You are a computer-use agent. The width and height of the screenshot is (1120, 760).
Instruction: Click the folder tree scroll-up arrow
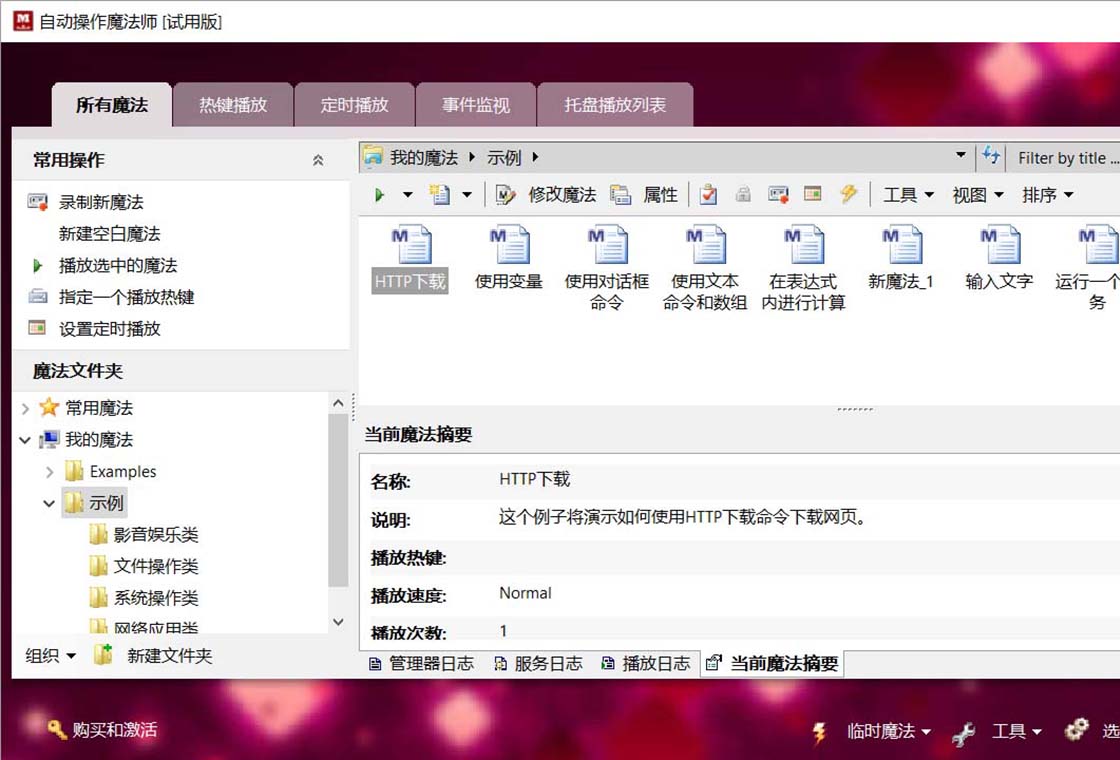click(x=339, y=404)
